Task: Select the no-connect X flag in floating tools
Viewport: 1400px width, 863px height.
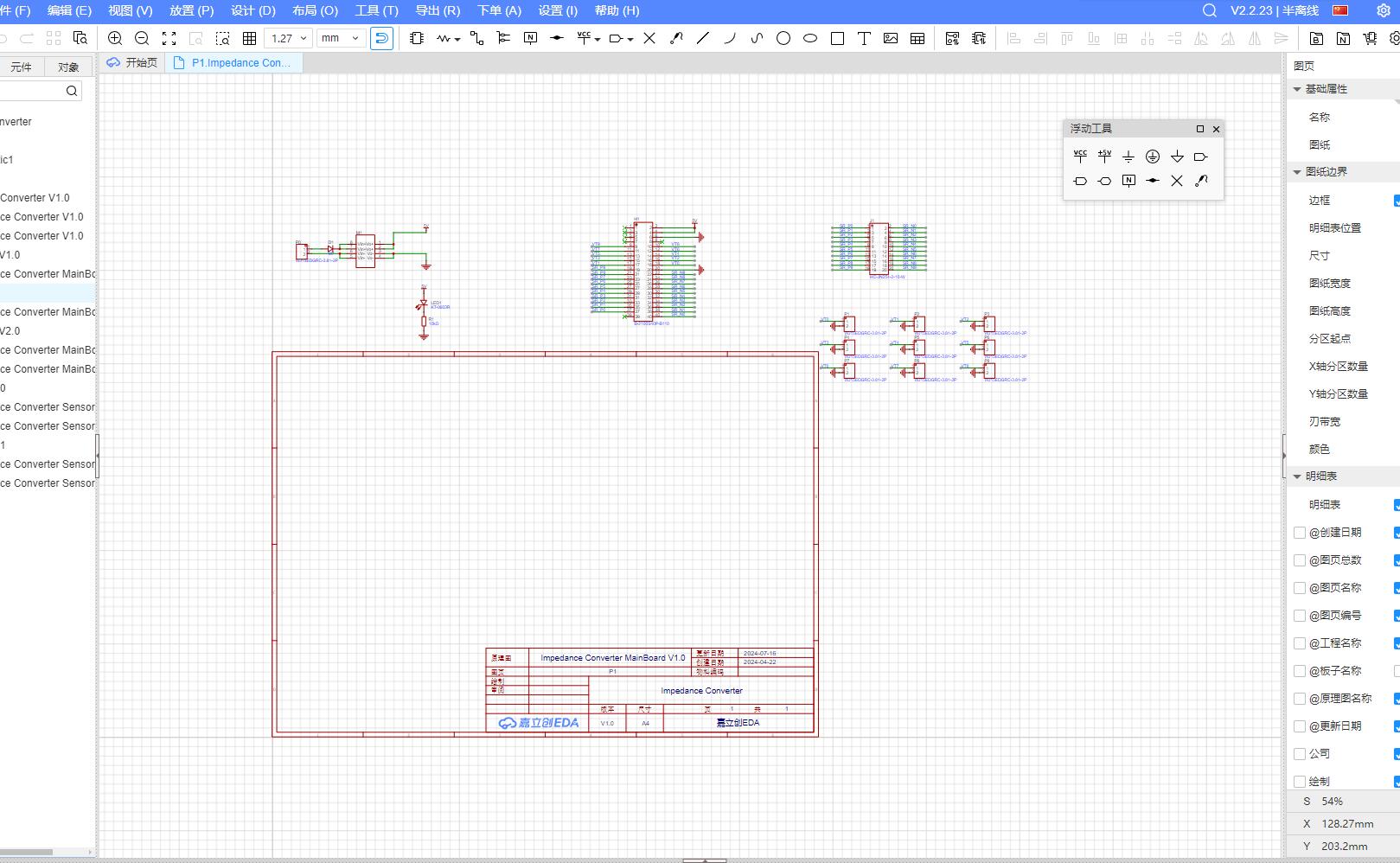Action: pyautogui.click(x=1177, y=181)
